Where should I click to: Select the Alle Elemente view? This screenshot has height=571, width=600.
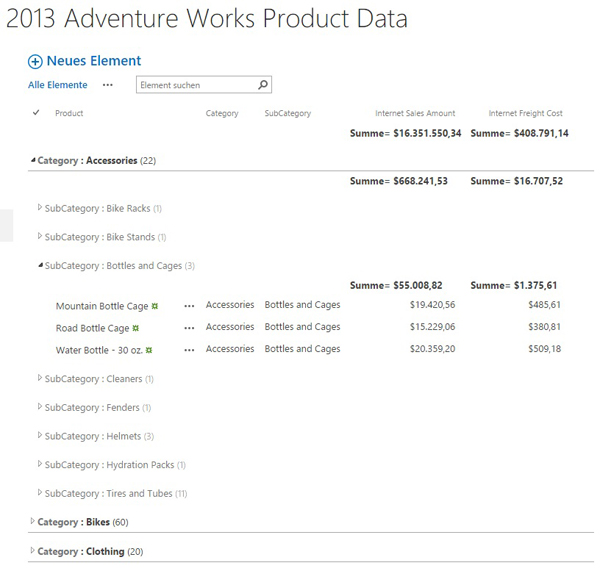58,85
